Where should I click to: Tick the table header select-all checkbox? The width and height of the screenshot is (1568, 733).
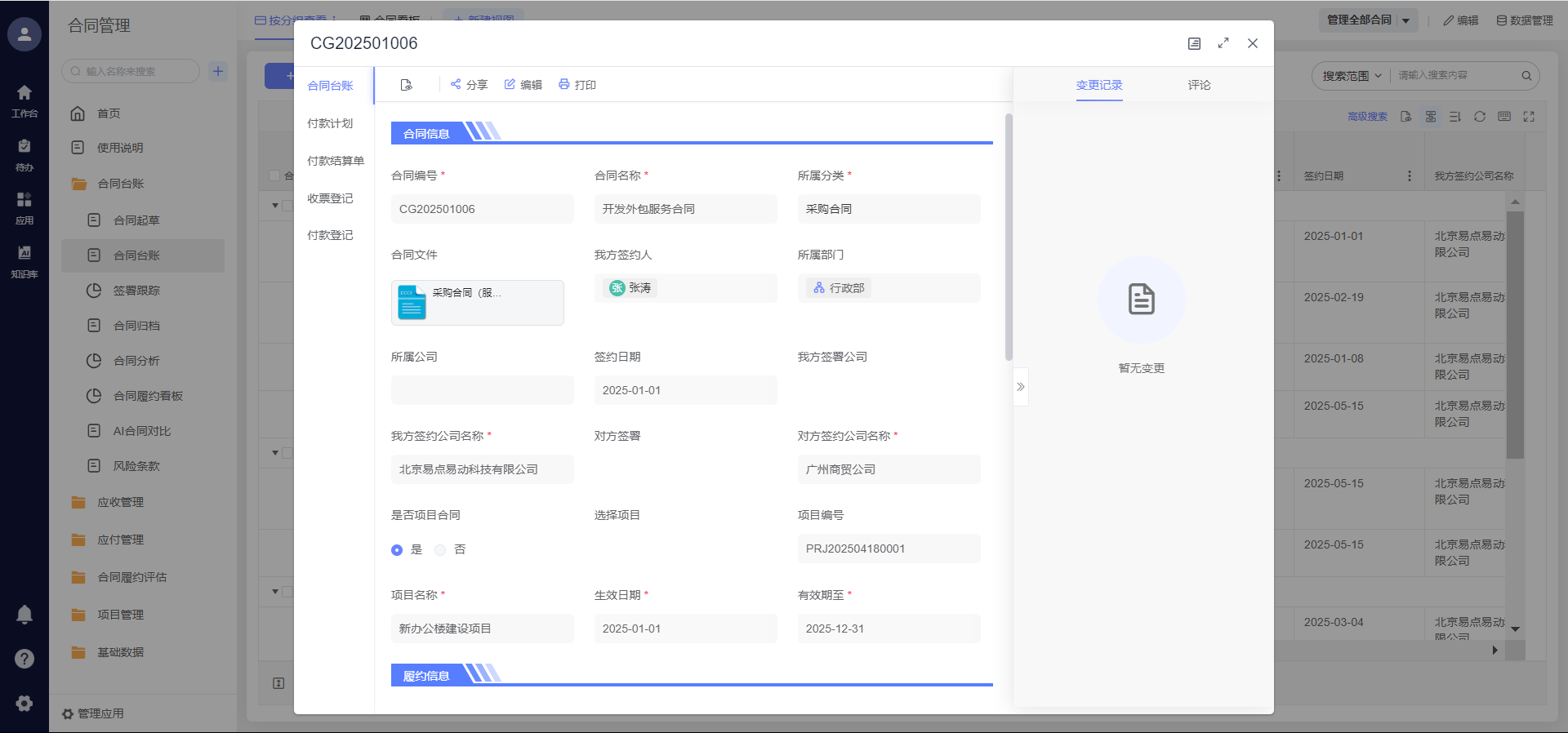(274, 175)
